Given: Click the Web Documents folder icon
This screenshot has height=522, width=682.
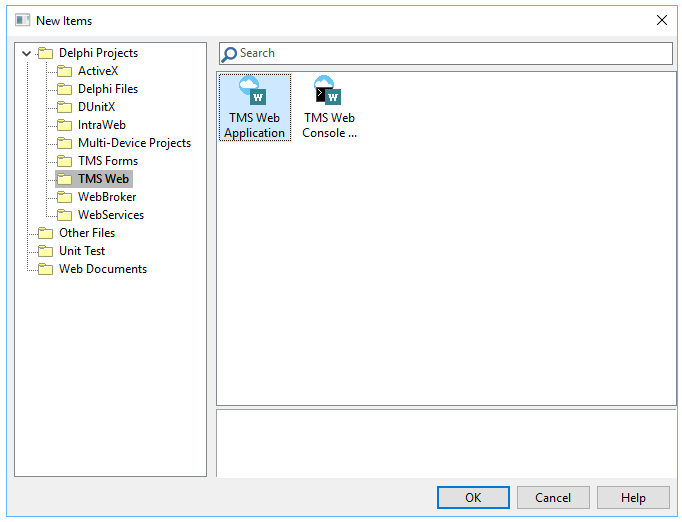Looking at the screenshot, I should click(x=45, y=269).
